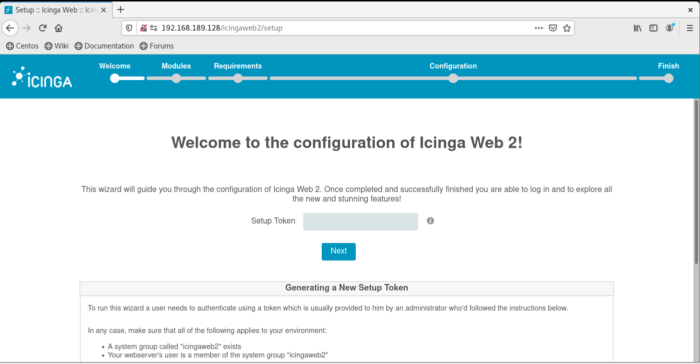Click the Finish step progress dot
The height and width of the screenshot is (364, 700).
click(x=668, y=79)
